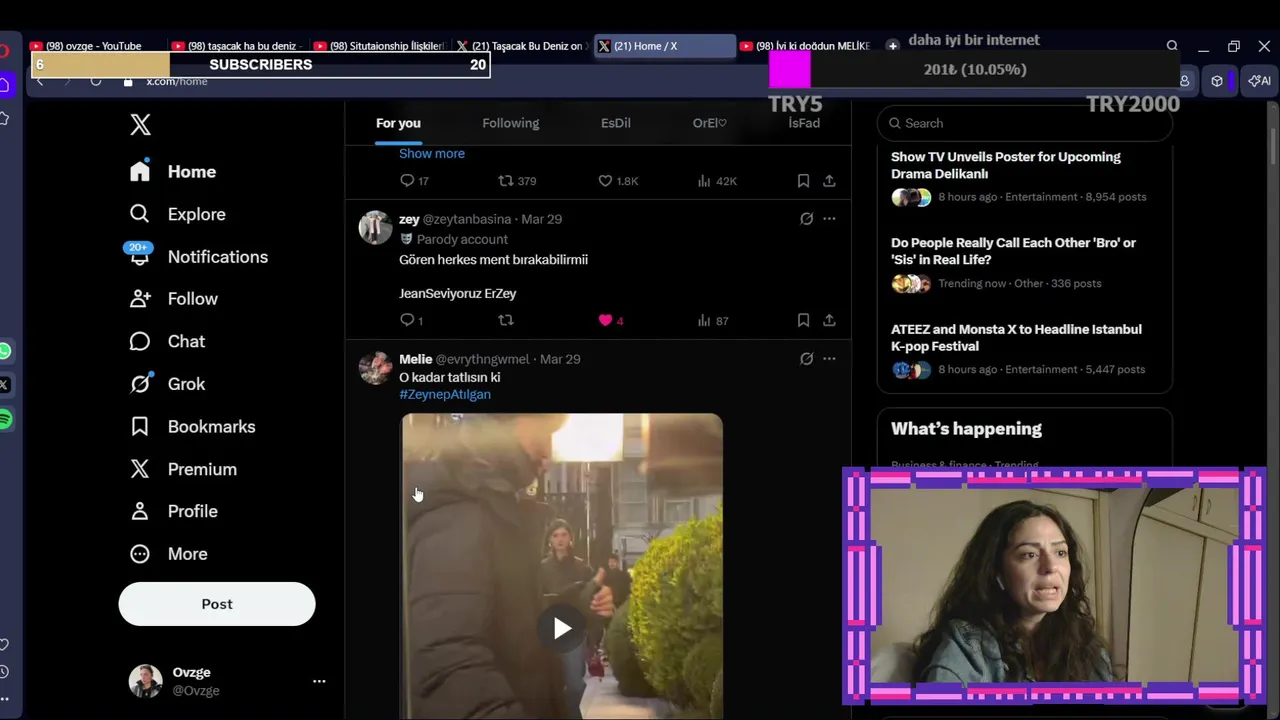Click Grok explain icon on Melie's post
1280x720 pixels.
pos(806,359)
